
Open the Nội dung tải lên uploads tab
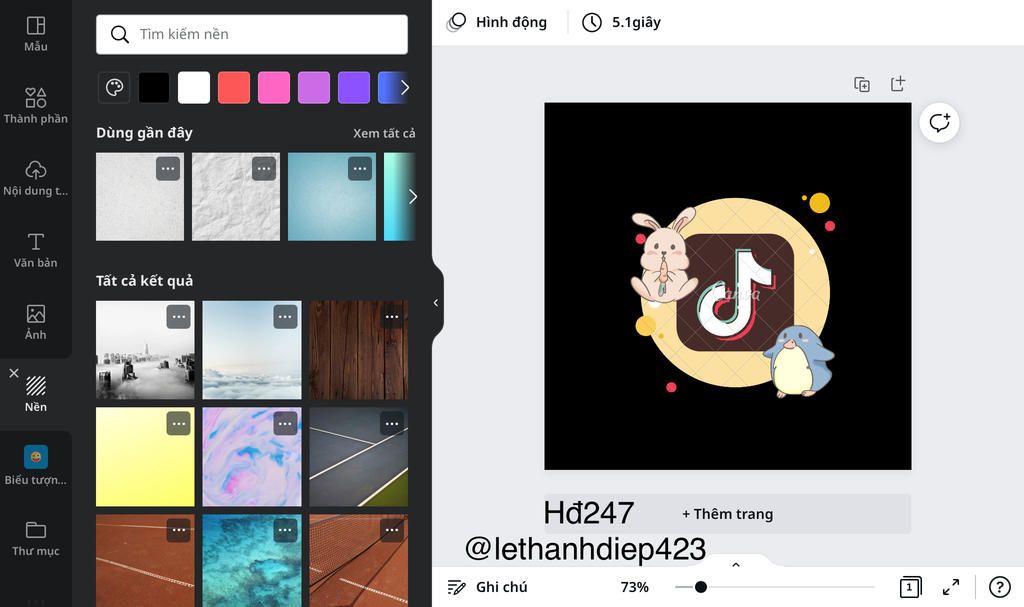pos(35,178)
